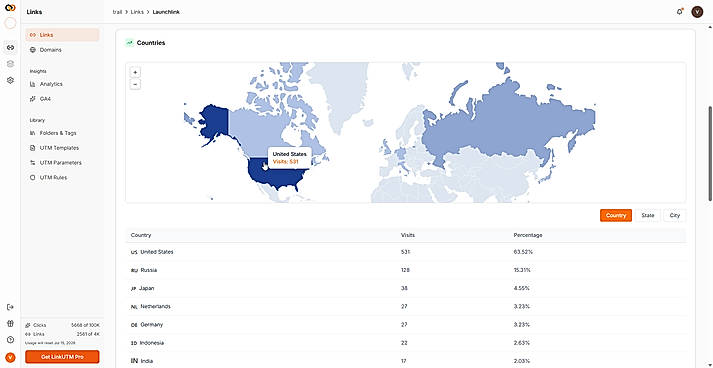Open the gift box icon

click(10, 323)
